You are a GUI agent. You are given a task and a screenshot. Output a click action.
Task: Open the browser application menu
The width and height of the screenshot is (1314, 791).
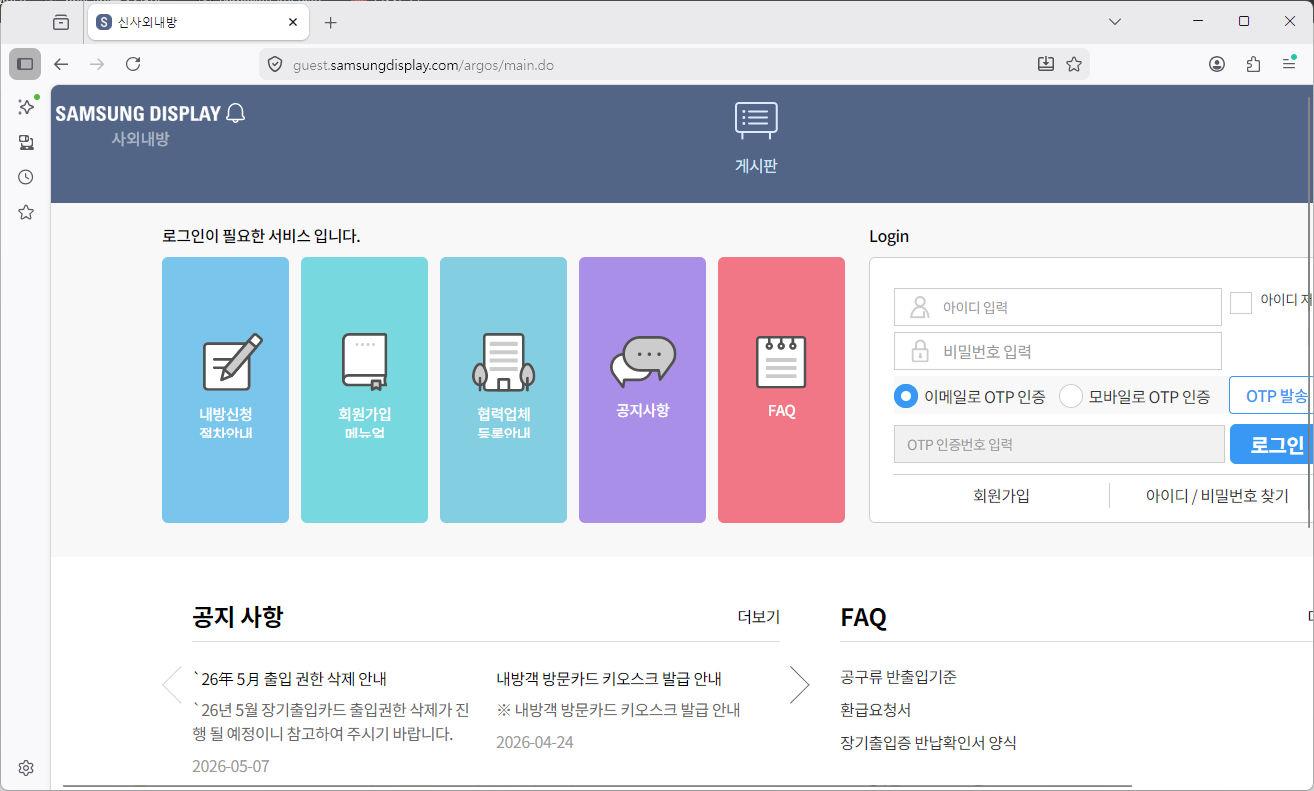(1289, 64)
